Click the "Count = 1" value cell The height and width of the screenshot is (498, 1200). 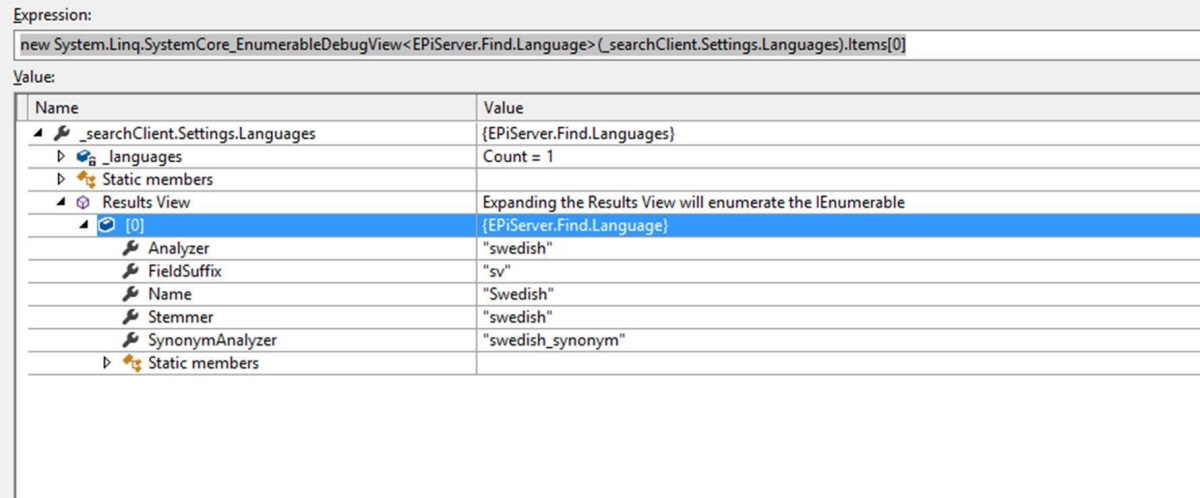[518, 157]
